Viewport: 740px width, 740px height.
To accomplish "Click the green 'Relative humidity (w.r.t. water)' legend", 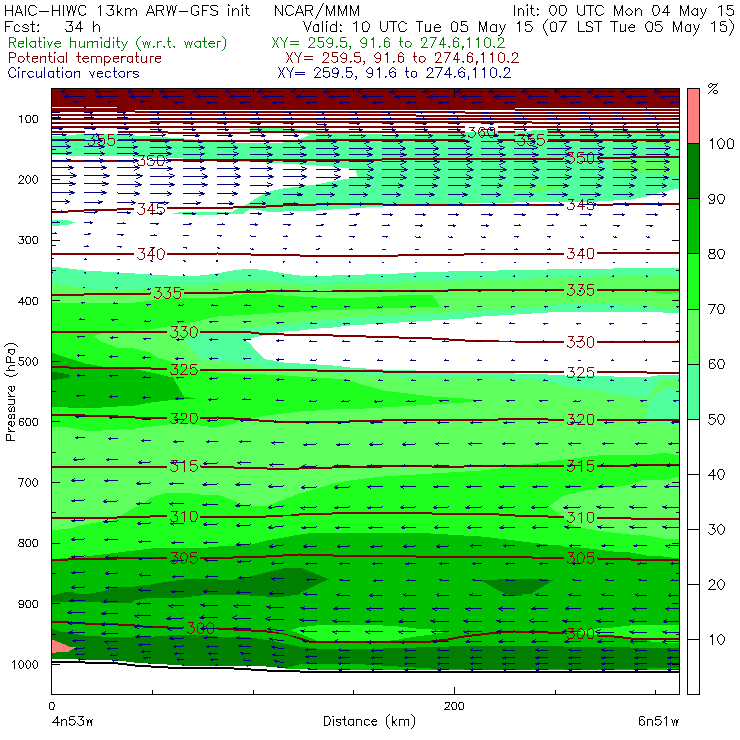I will click(118, 43).
